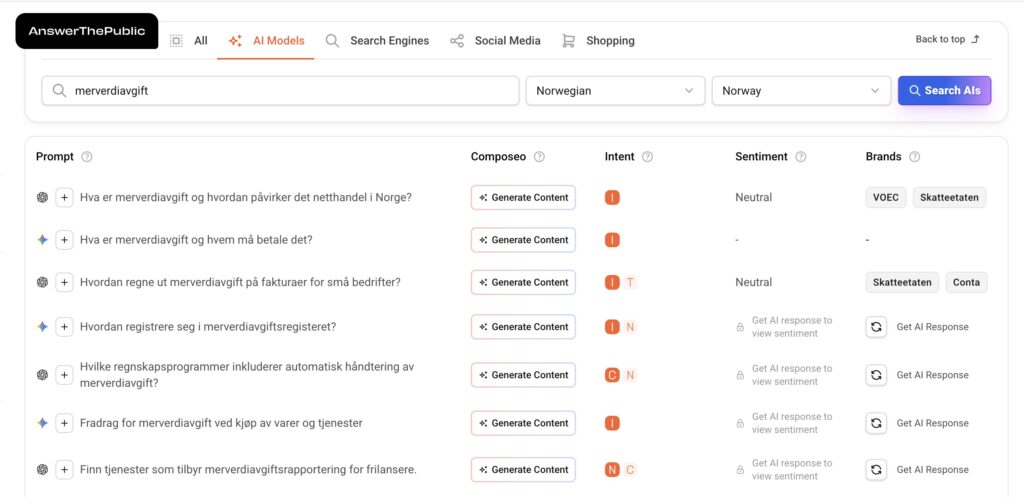Click ChatGPT icon on små bedrifter row
1024x497 pixels.
point(42,283)
